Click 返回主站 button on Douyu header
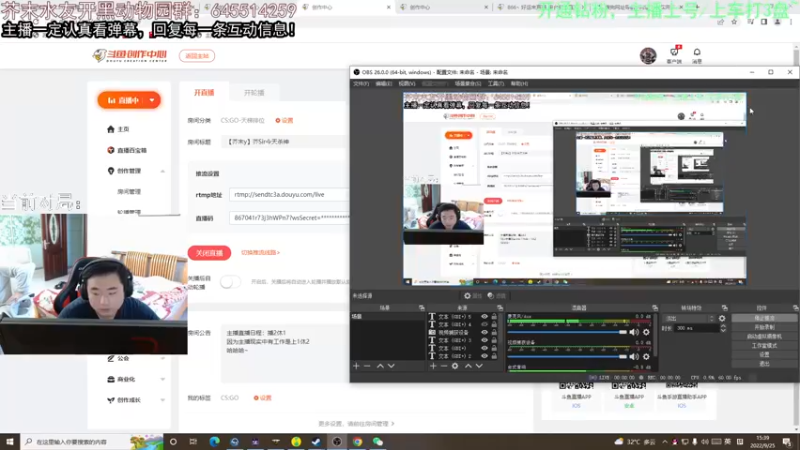The width and height of the screenshot is (800, 450). coord(197,56)
